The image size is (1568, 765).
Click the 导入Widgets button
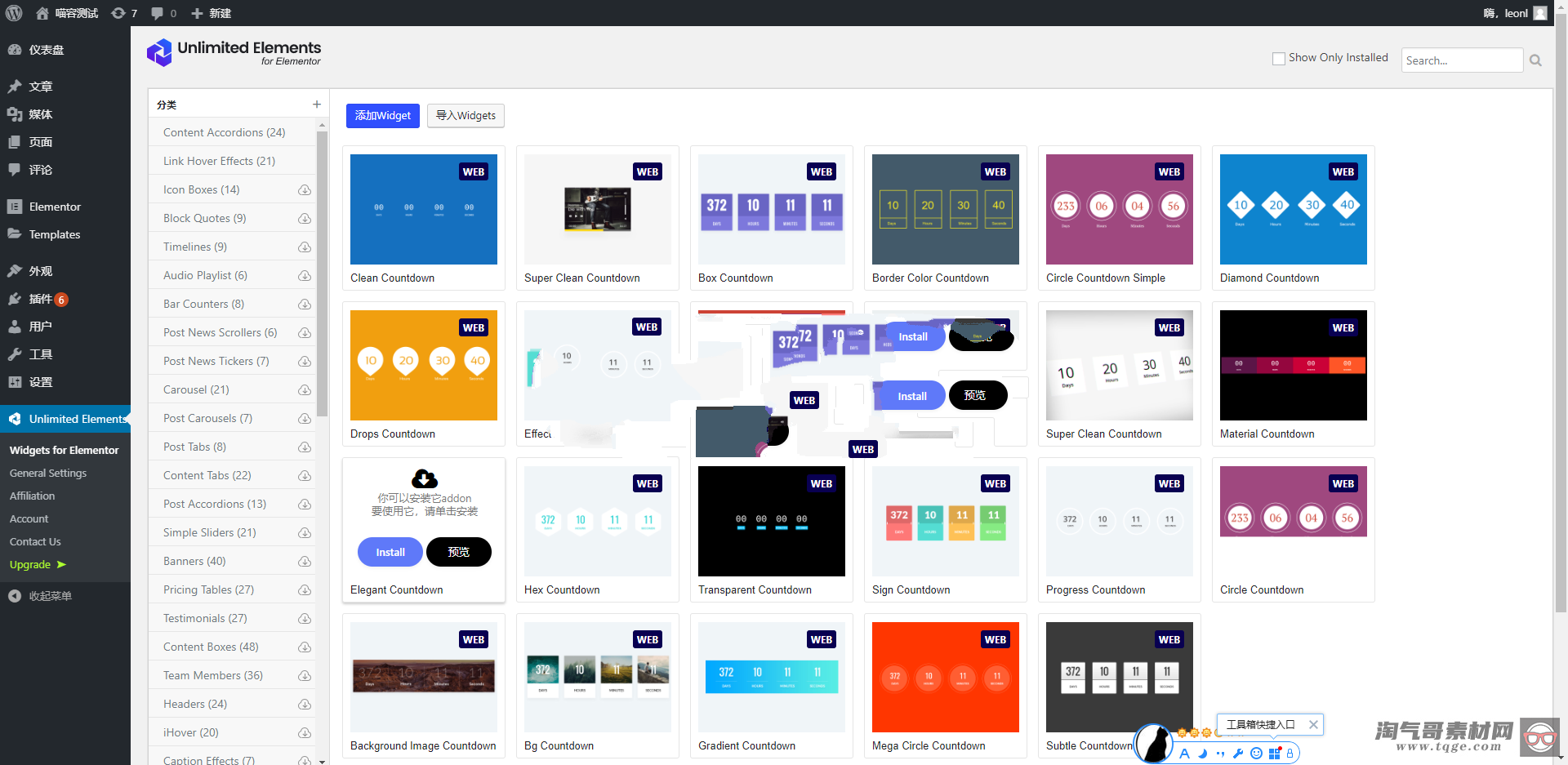pos(466,116)
